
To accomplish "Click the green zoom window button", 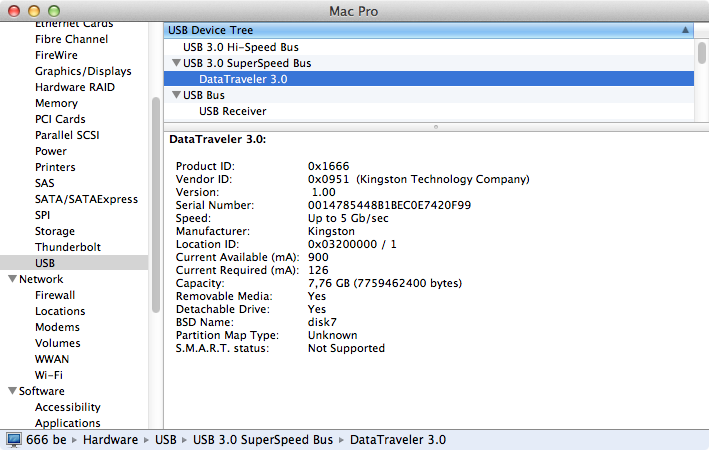I will [54, 11].
